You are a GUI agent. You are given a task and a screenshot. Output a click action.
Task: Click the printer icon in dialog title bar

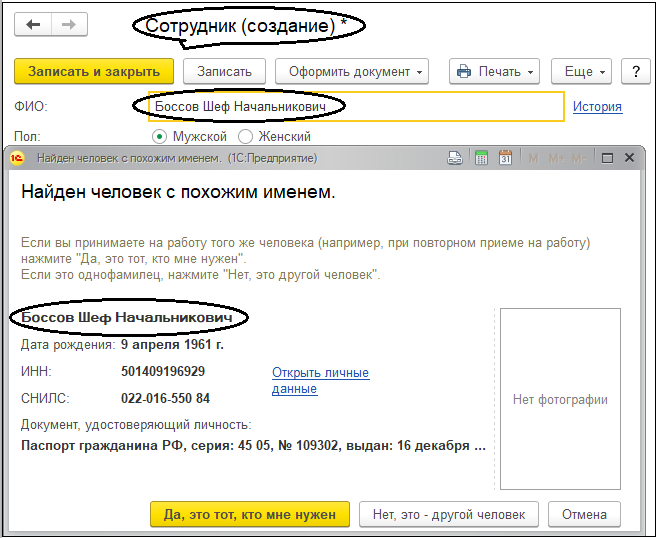pyautogui.click(x=455, y=158)
